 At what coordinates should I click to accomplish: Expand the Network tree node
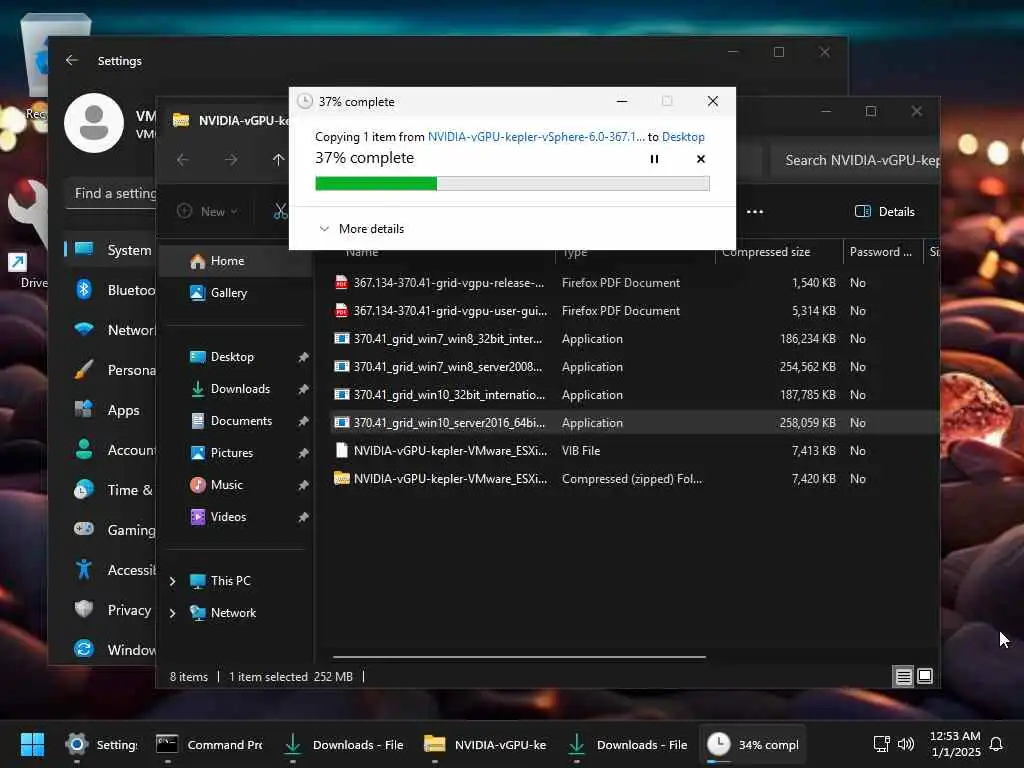coord(172,613)
